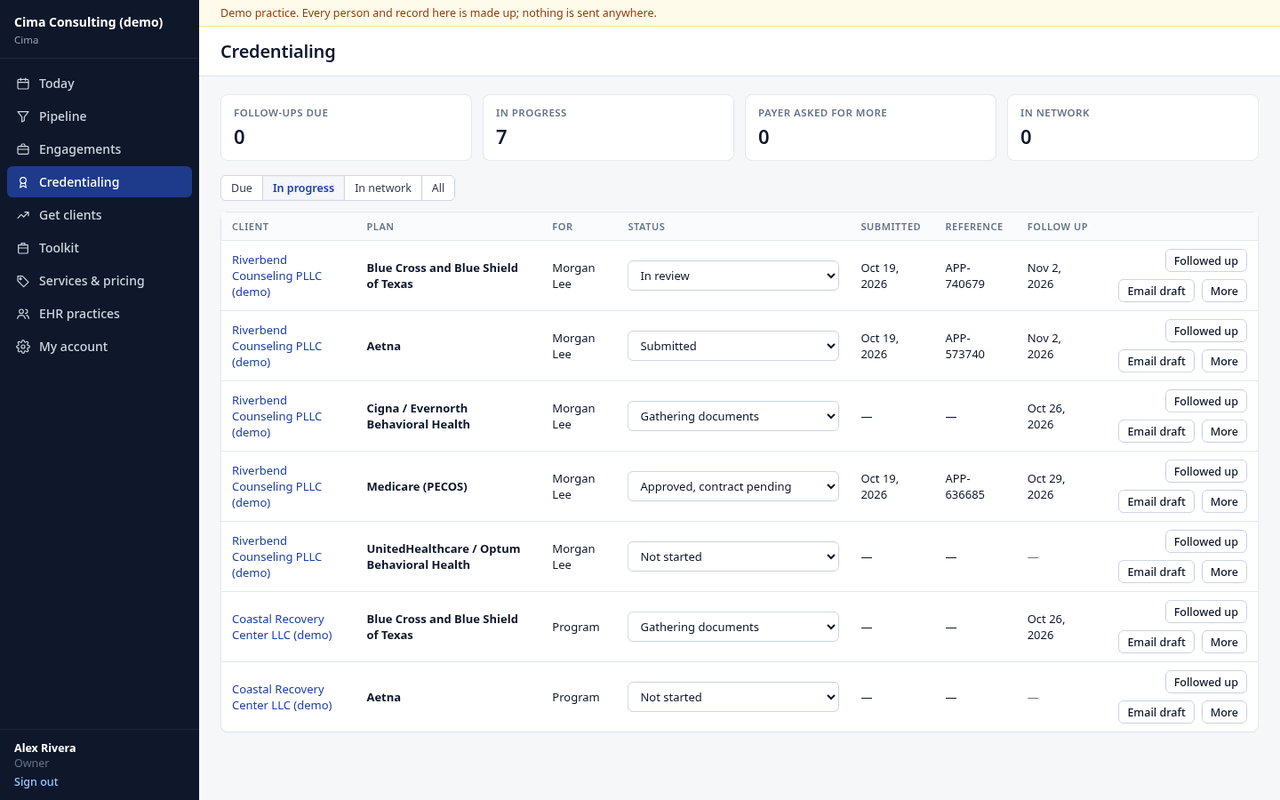This screenshot has width=1280, height=800.
Task: Click the Engagements briefcase icon
Action: pyautogui.click(x=23, y=150)
